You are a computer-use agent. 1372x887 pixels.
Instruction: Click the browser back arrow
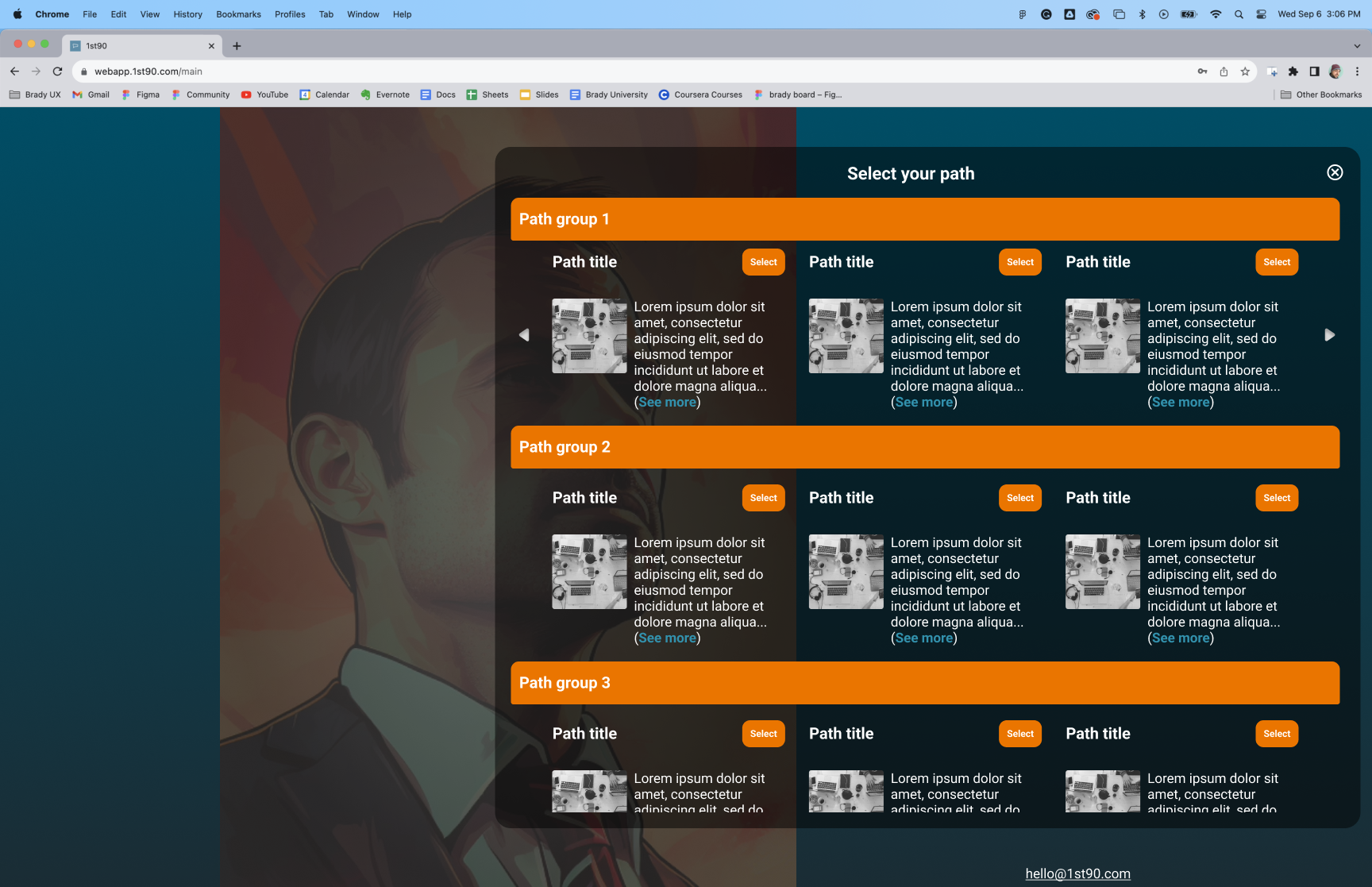pos(14,71)
